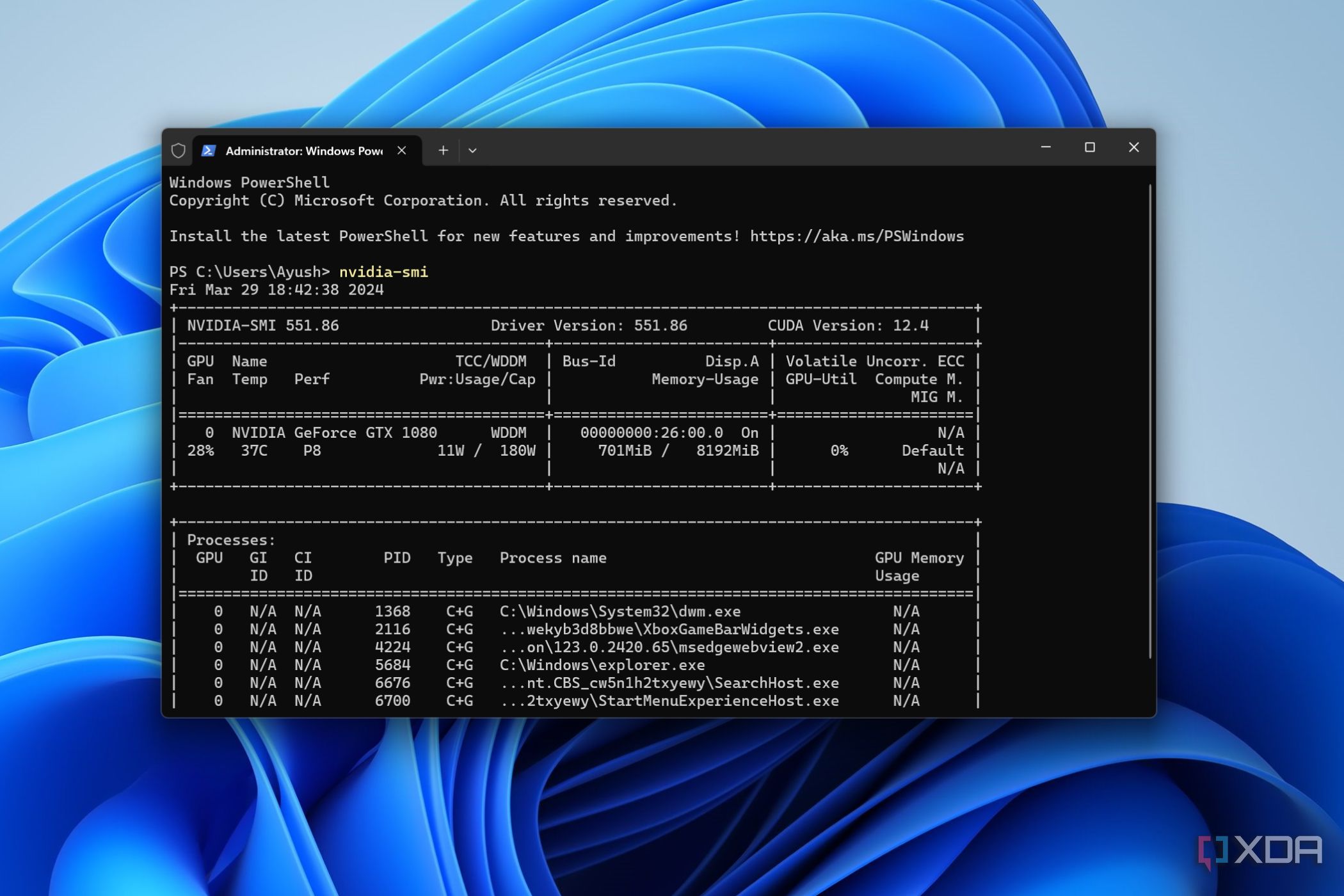
Task: Minimize the terminal window
Action: pos(1046,147)
